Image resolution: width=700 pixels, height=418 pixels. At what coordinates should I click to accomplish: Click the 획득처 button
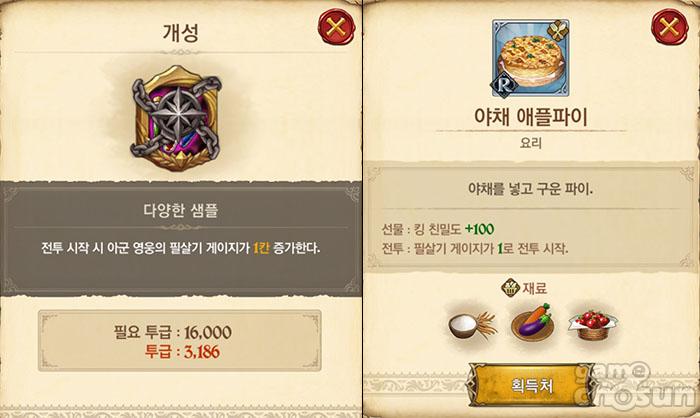pyautogui.click(x=531, y=385)
